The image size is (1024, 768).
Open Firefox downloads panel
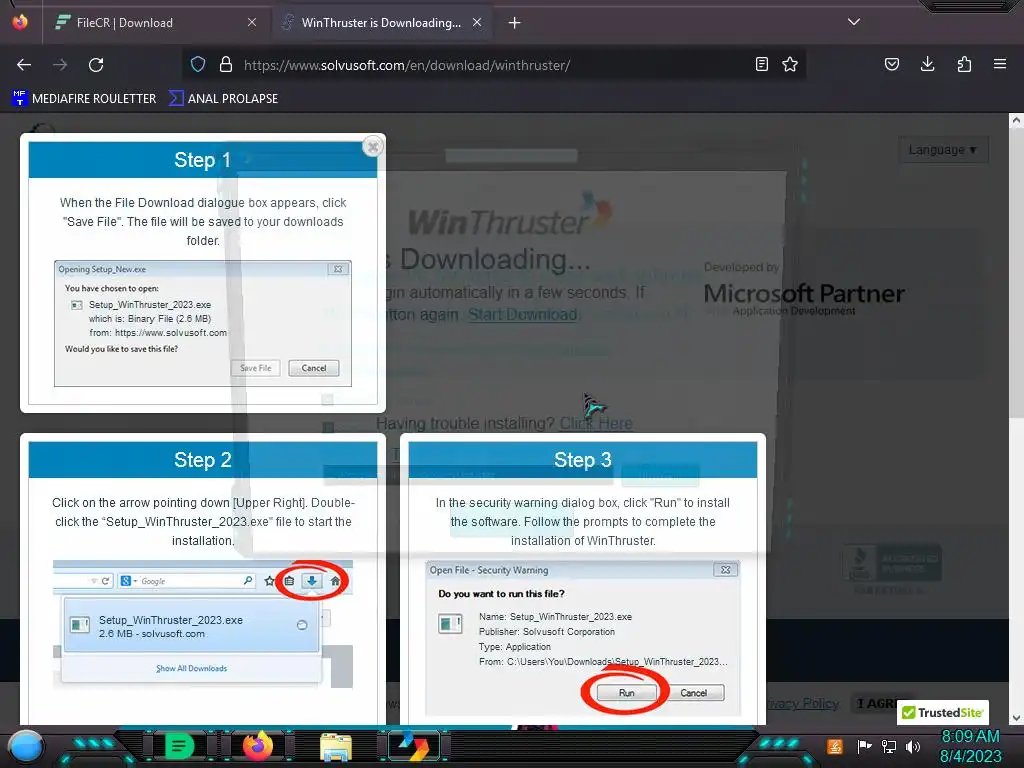click(x=927, y=64)
